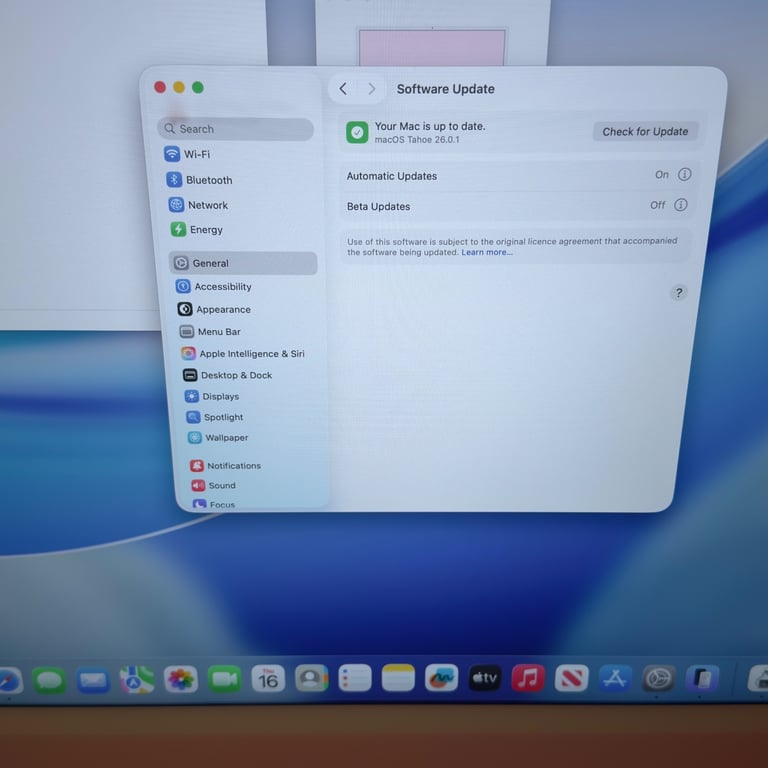Image resolution: width=768 pixels, height=768 pixels.
Task: Open Apple Intelligence & Siri settings
Action: [242, 354]
